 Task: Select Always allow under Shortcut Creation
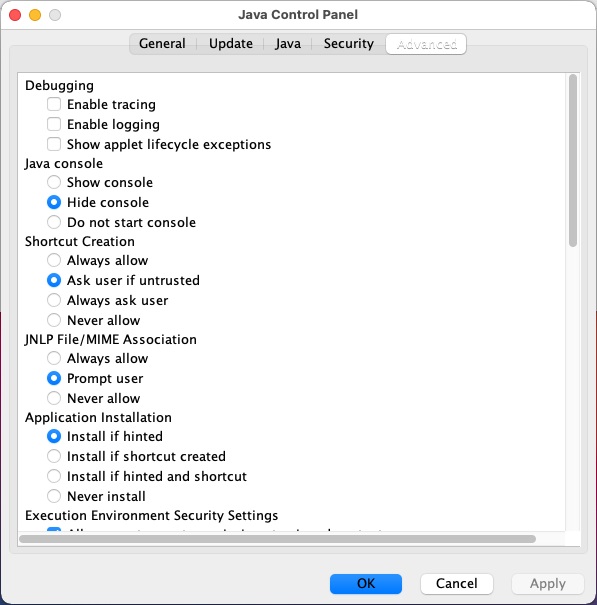tap(54, 260)
